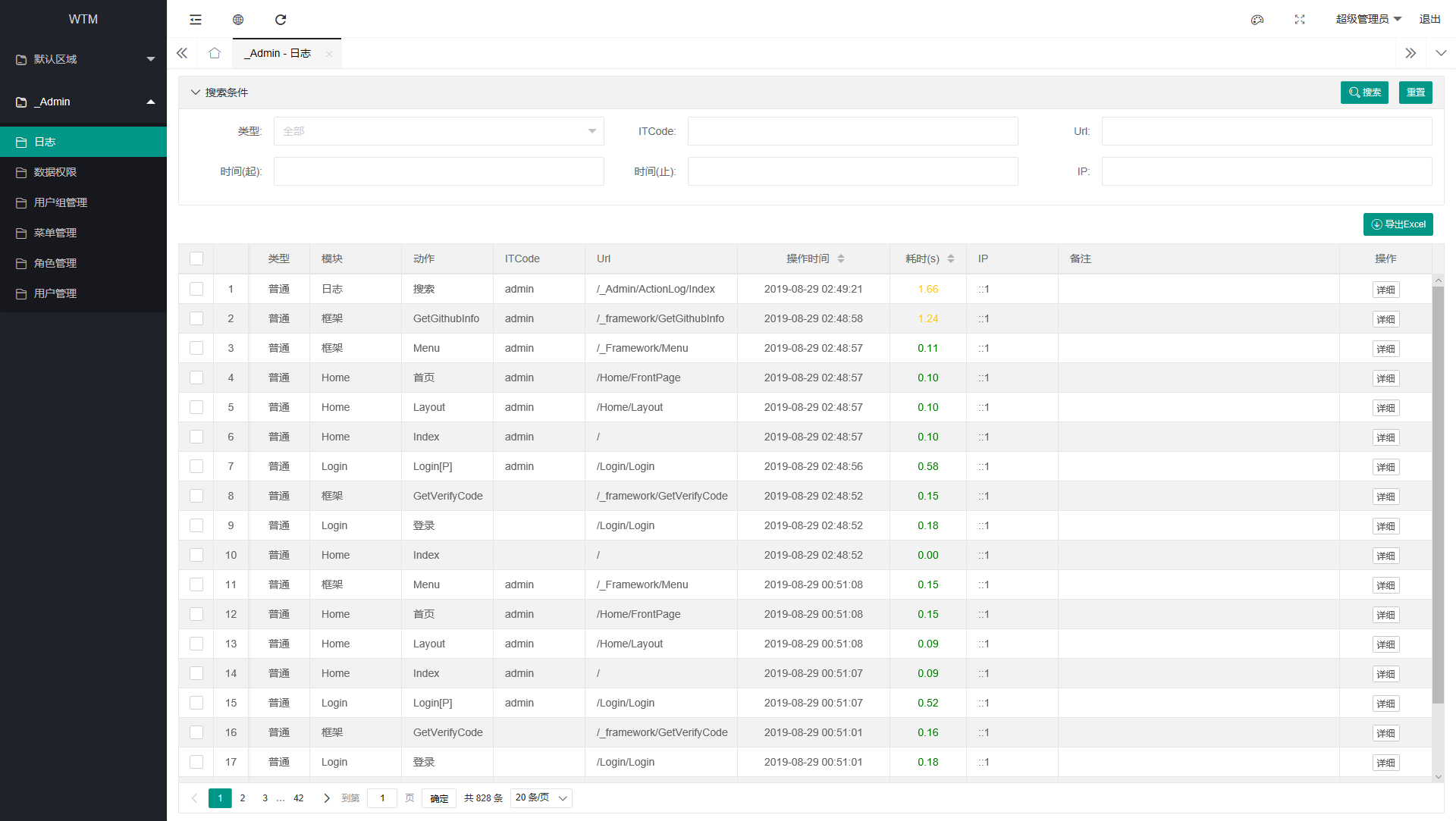
Task: Go to home tab icon
Action: [x=215, y=53]
